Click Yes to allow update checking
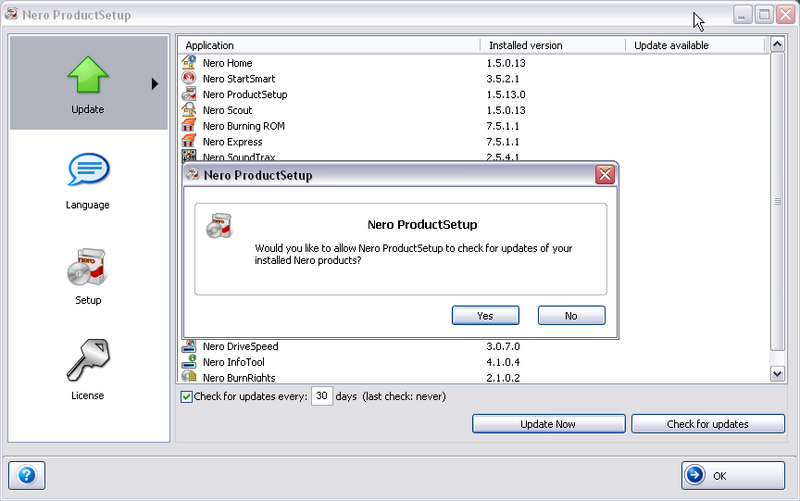Image resolution: width=800 pixels, height=501 pixels. pyautogui.click(x=485, y=316)
